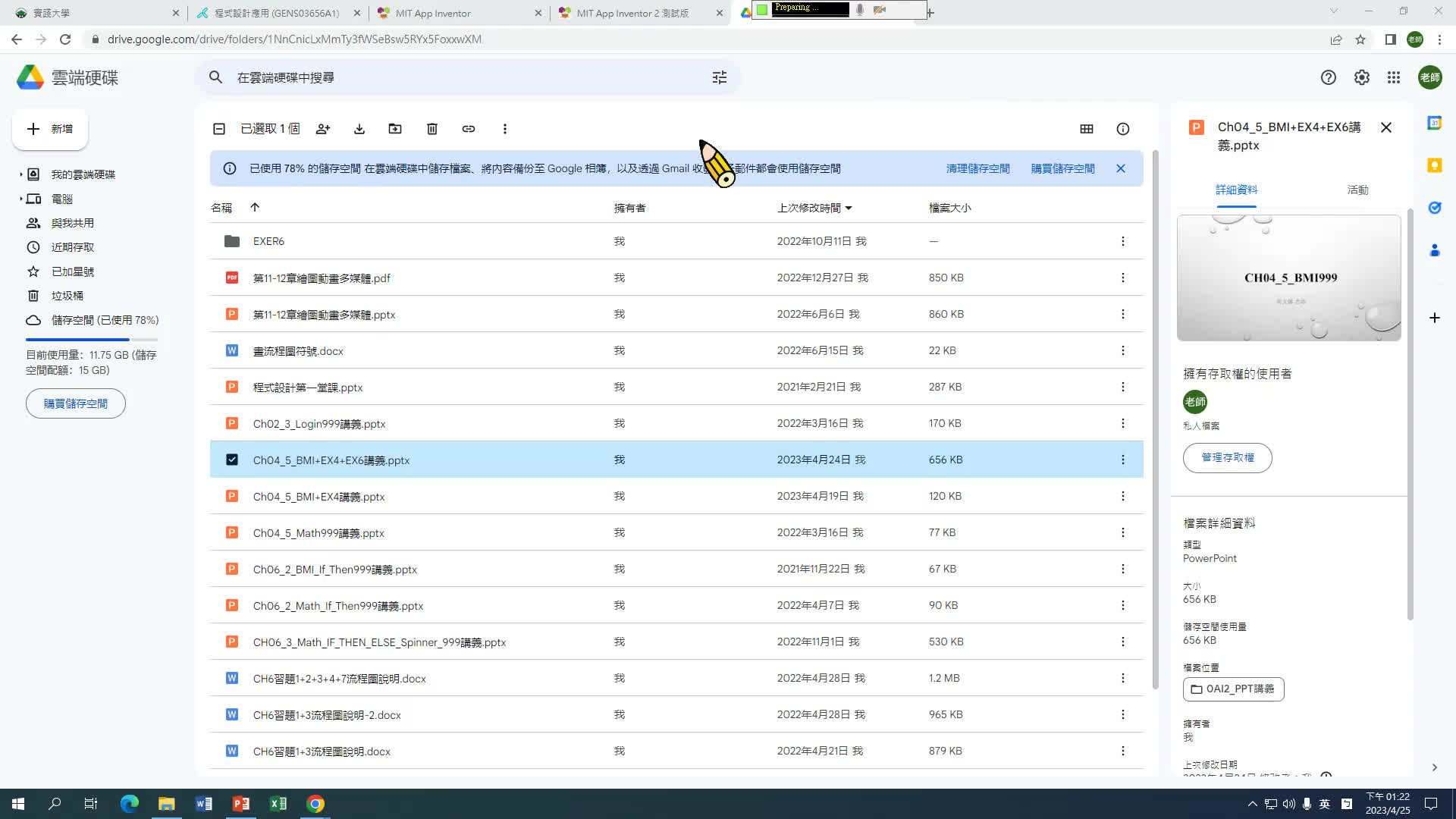Open Drive settings gear

[x=1362, y=77]
